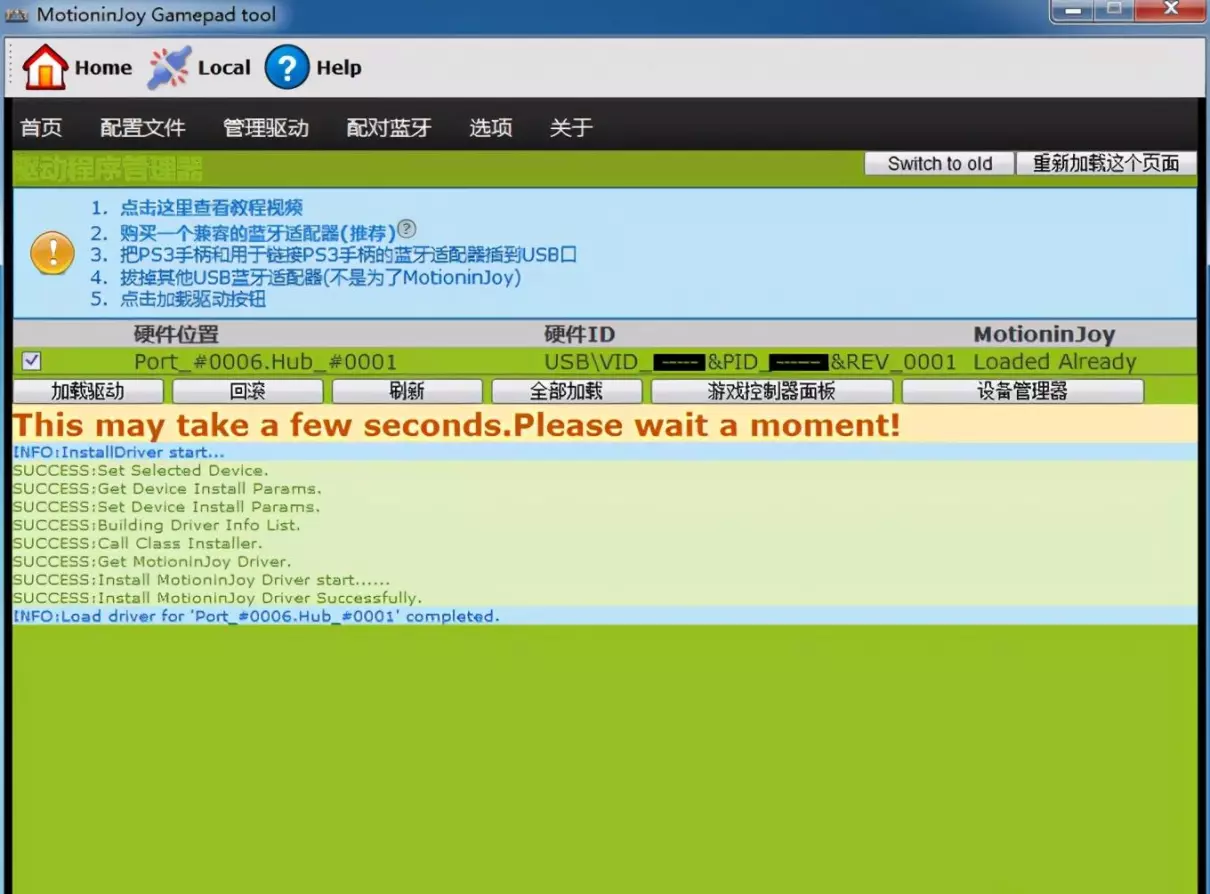Click the Local plug connection icon
1210x894 pixels.
[169, 67]
